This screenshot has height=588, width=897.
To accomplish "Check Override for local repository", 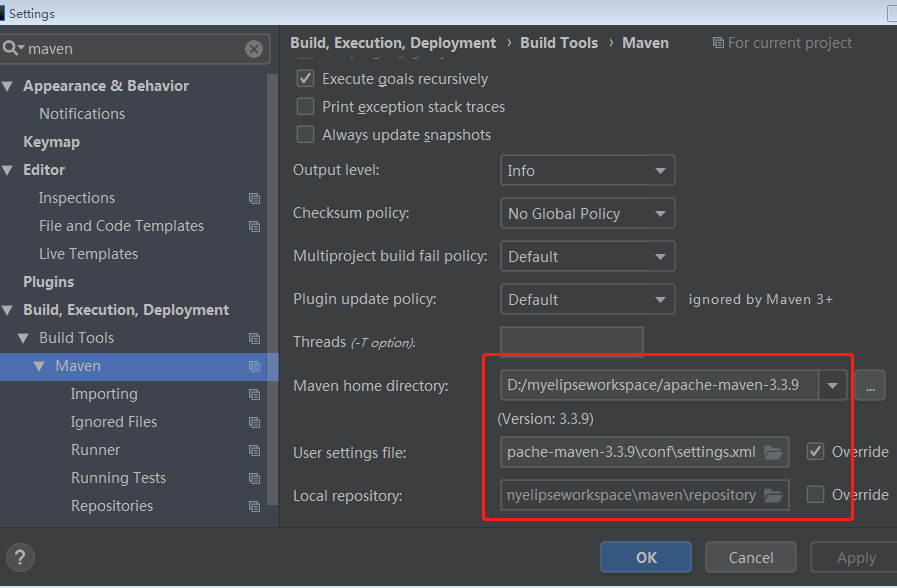I will (x=815, y=494).
